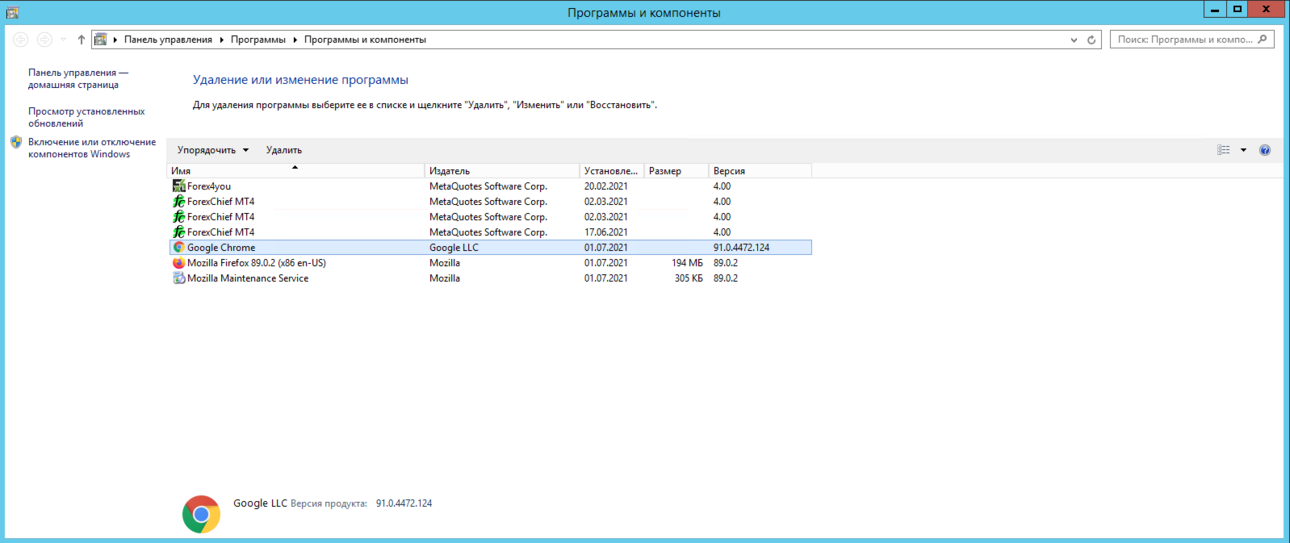
Task: Sort by the Установлено column header
Action: click(x=612, y=171)
